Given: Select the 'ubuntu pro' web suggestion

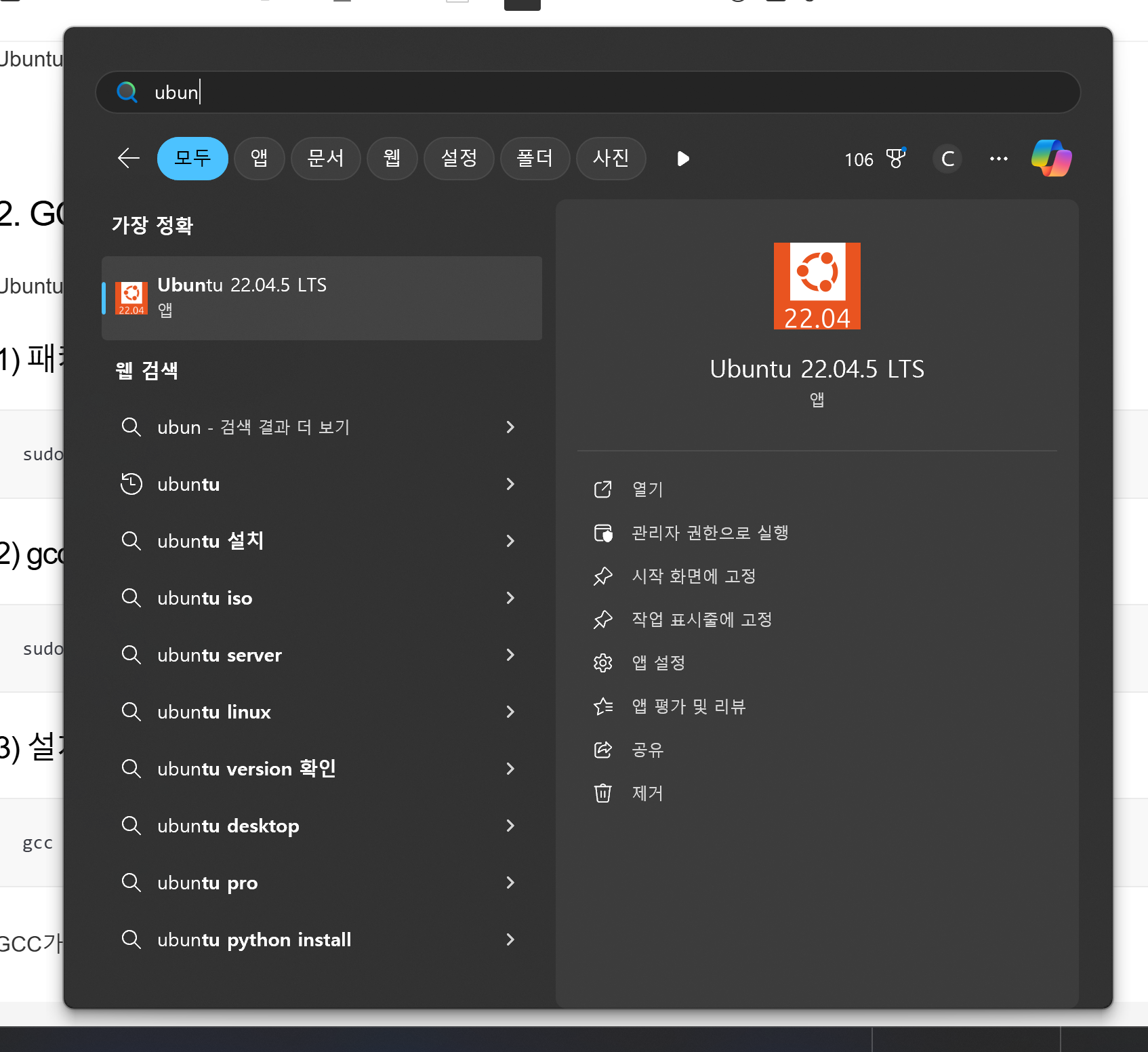Looking at the screenshot, I should pos(322,883).
